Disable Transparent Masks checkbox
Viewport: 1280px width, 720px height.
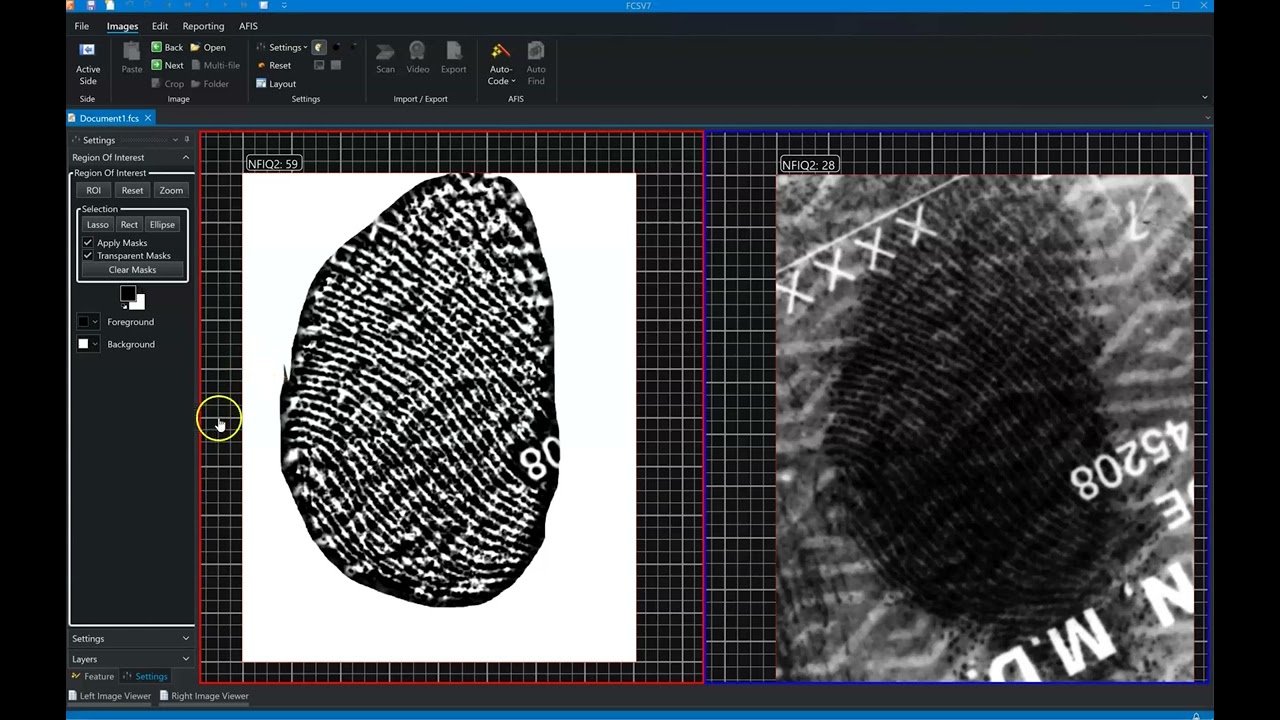(x=88, y=256)
